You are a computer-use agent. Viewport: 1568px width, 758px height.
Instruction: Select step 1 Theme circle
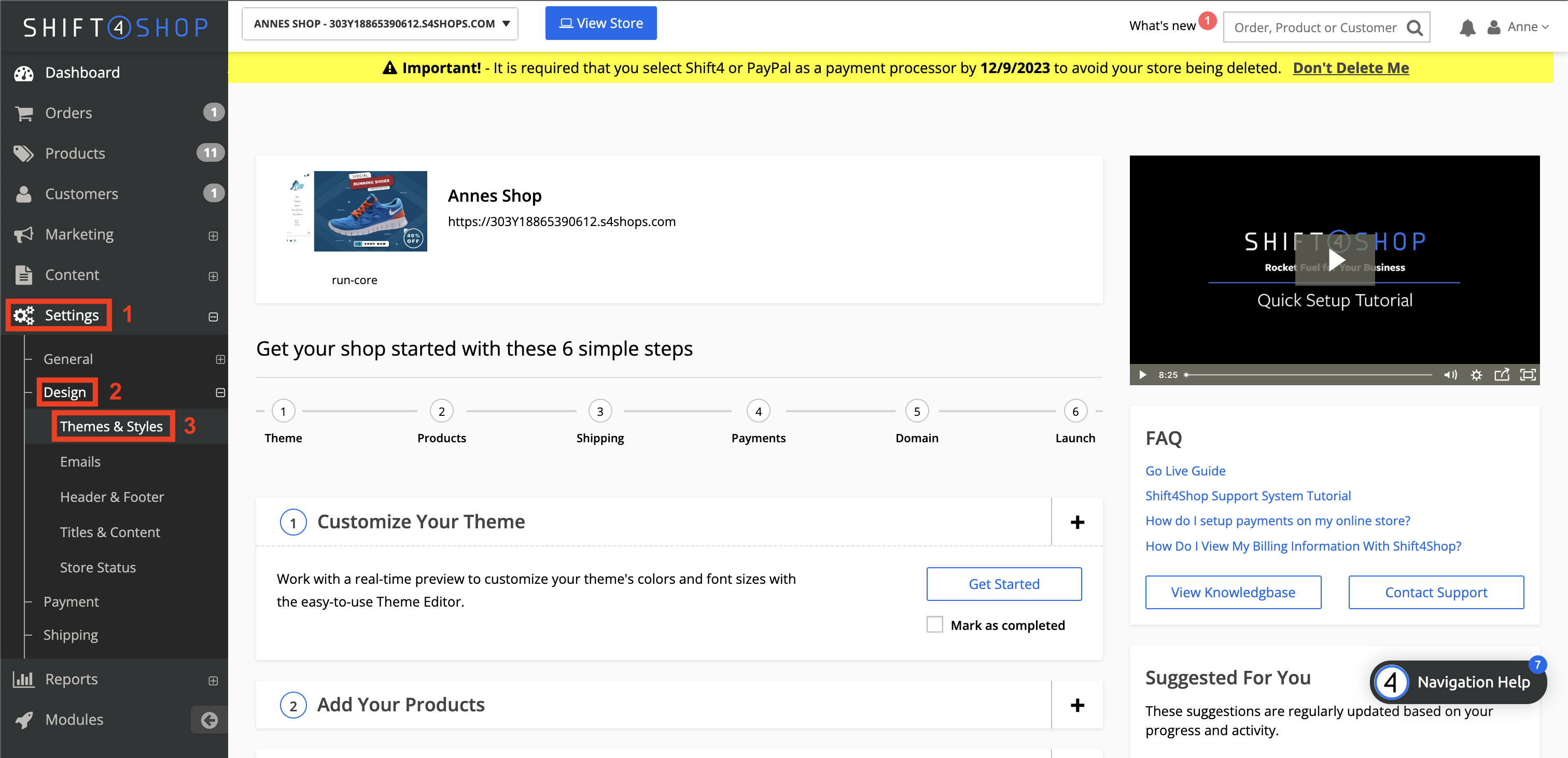pyautogui.click(x=283, y=411)
